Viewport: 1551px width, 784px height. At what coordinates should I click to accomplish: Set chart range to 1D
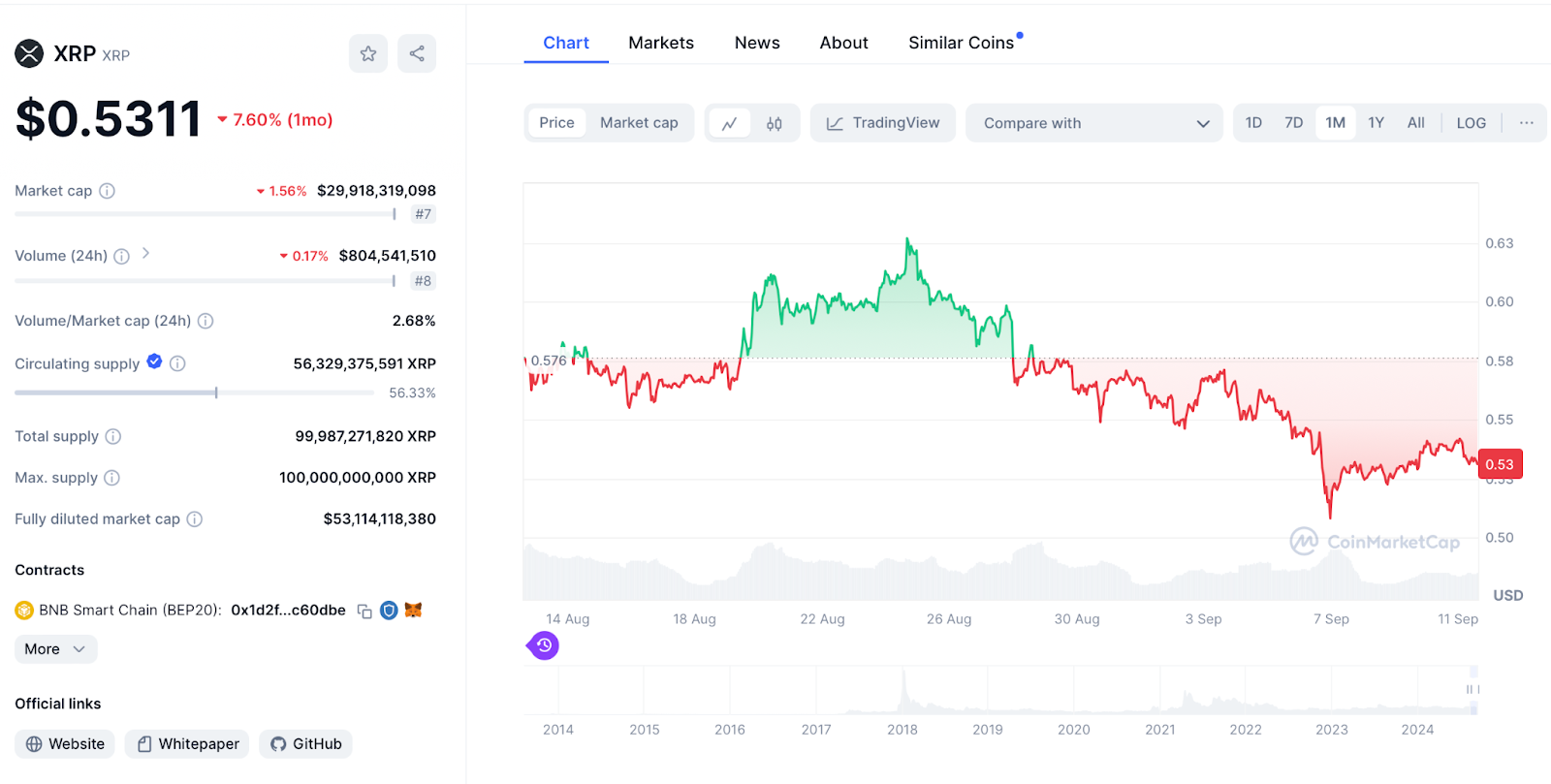pos(1253,123)
